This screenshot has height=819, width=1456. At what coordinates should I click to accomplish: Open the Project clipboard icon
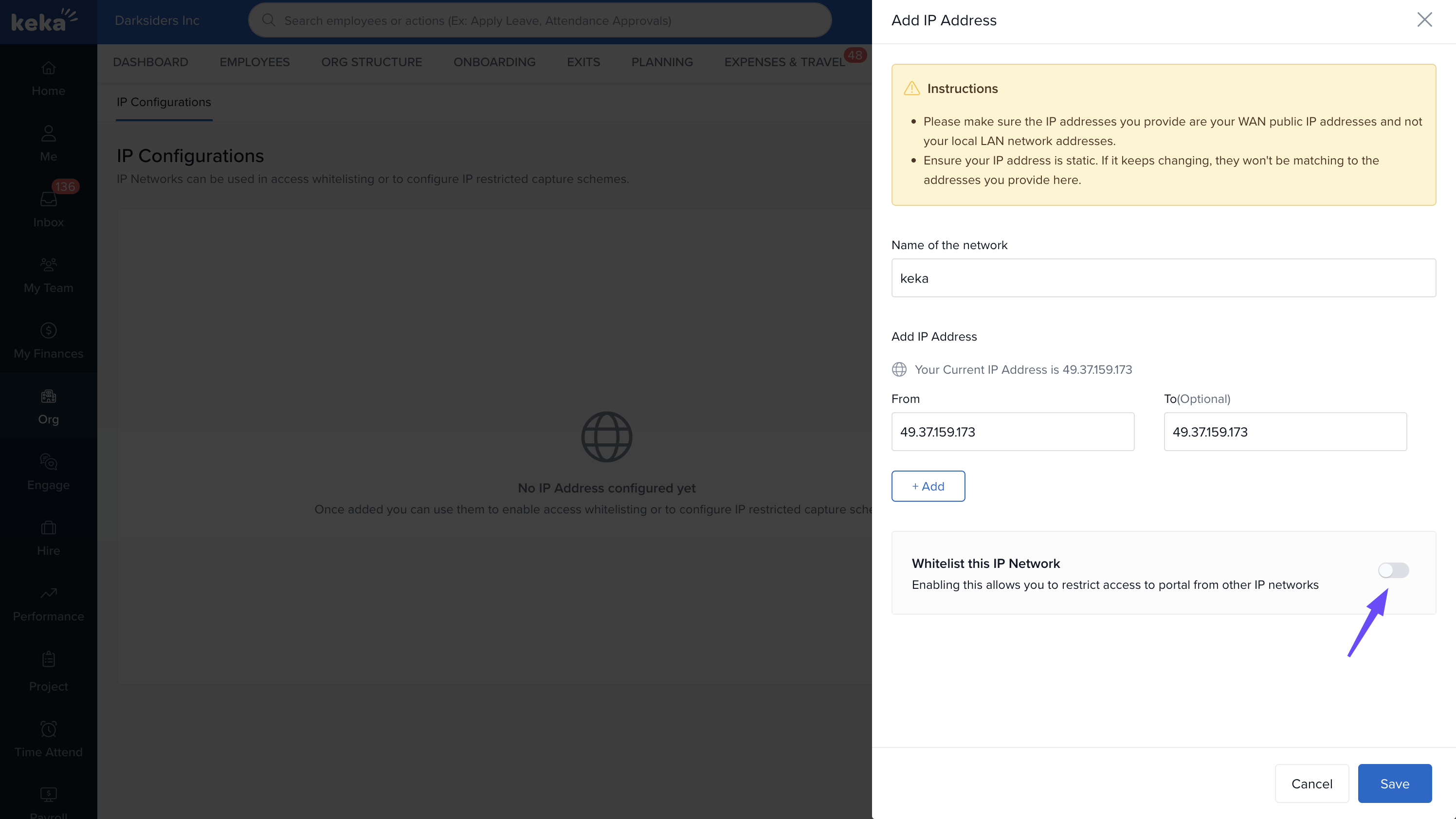coord(49,658)
